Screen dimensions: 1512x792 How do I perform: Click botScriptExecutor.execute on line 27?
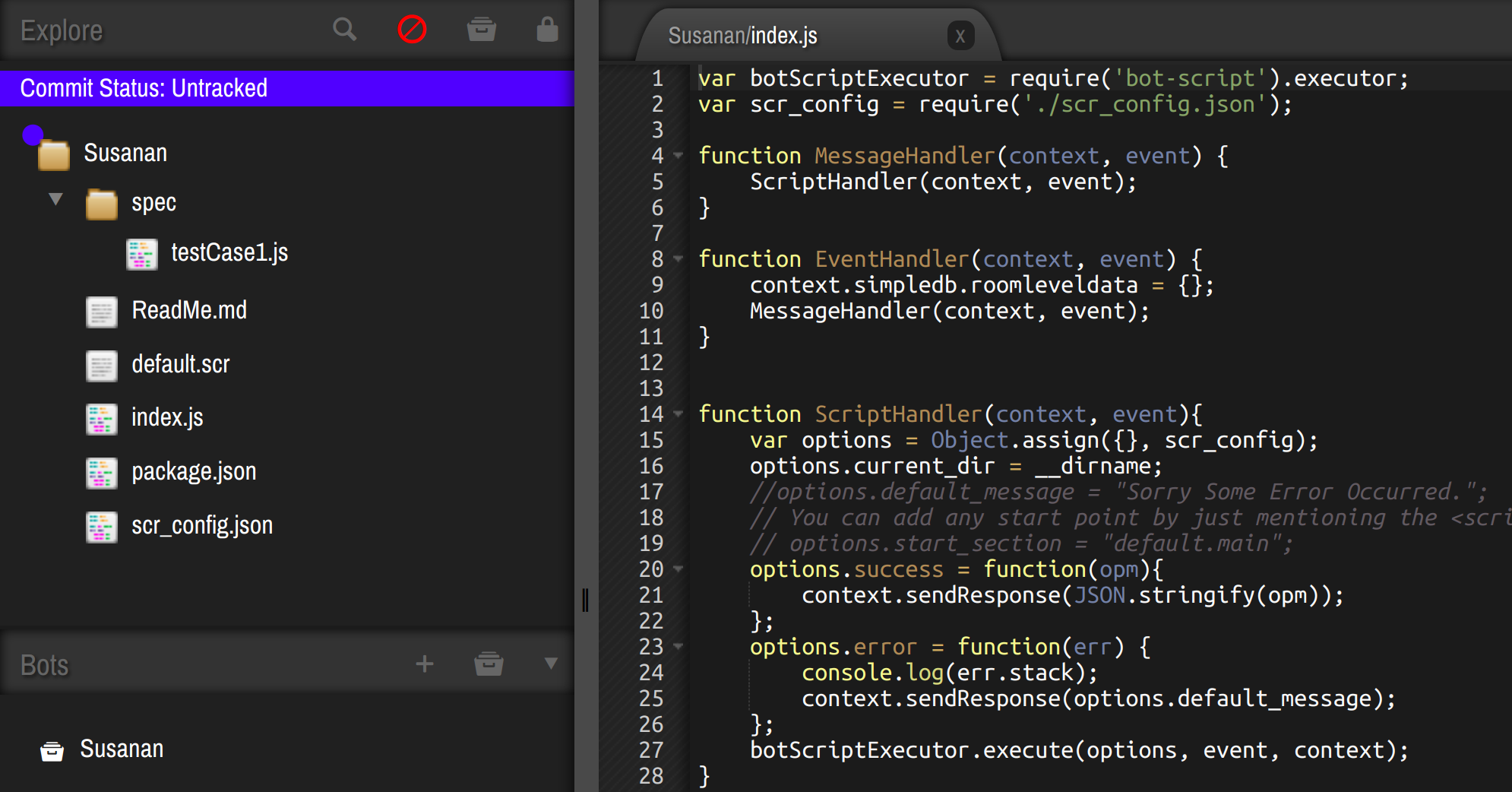[911, 750]
